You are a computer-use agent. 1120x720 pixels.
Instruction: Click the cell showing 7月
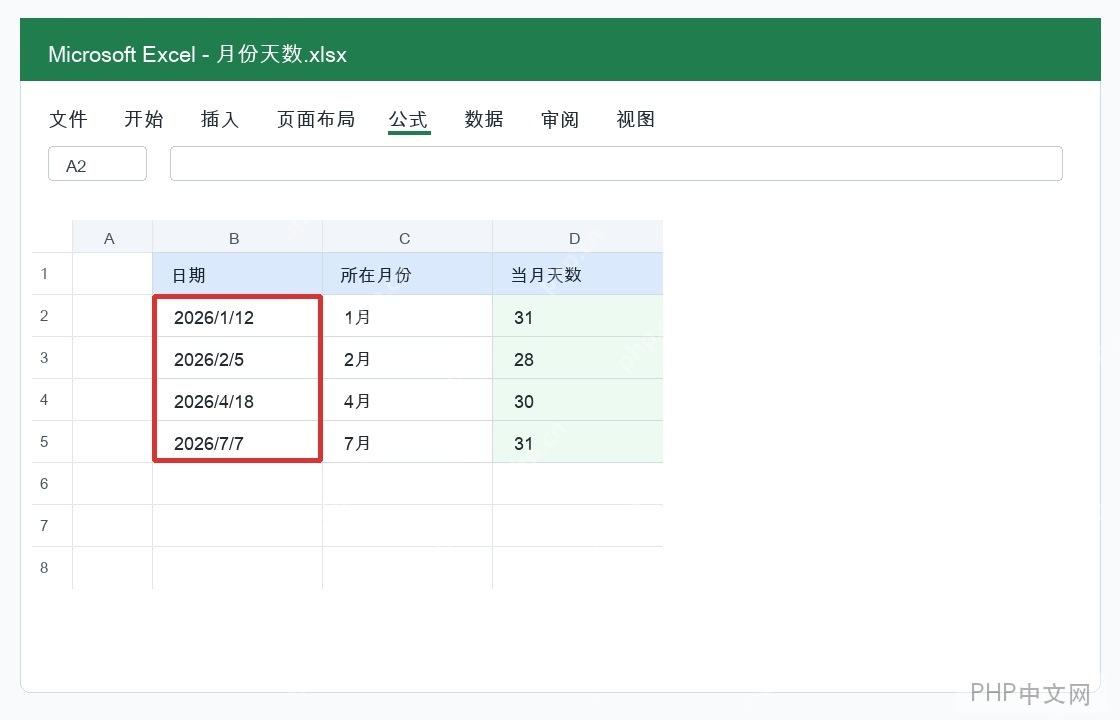coord(407,443)
